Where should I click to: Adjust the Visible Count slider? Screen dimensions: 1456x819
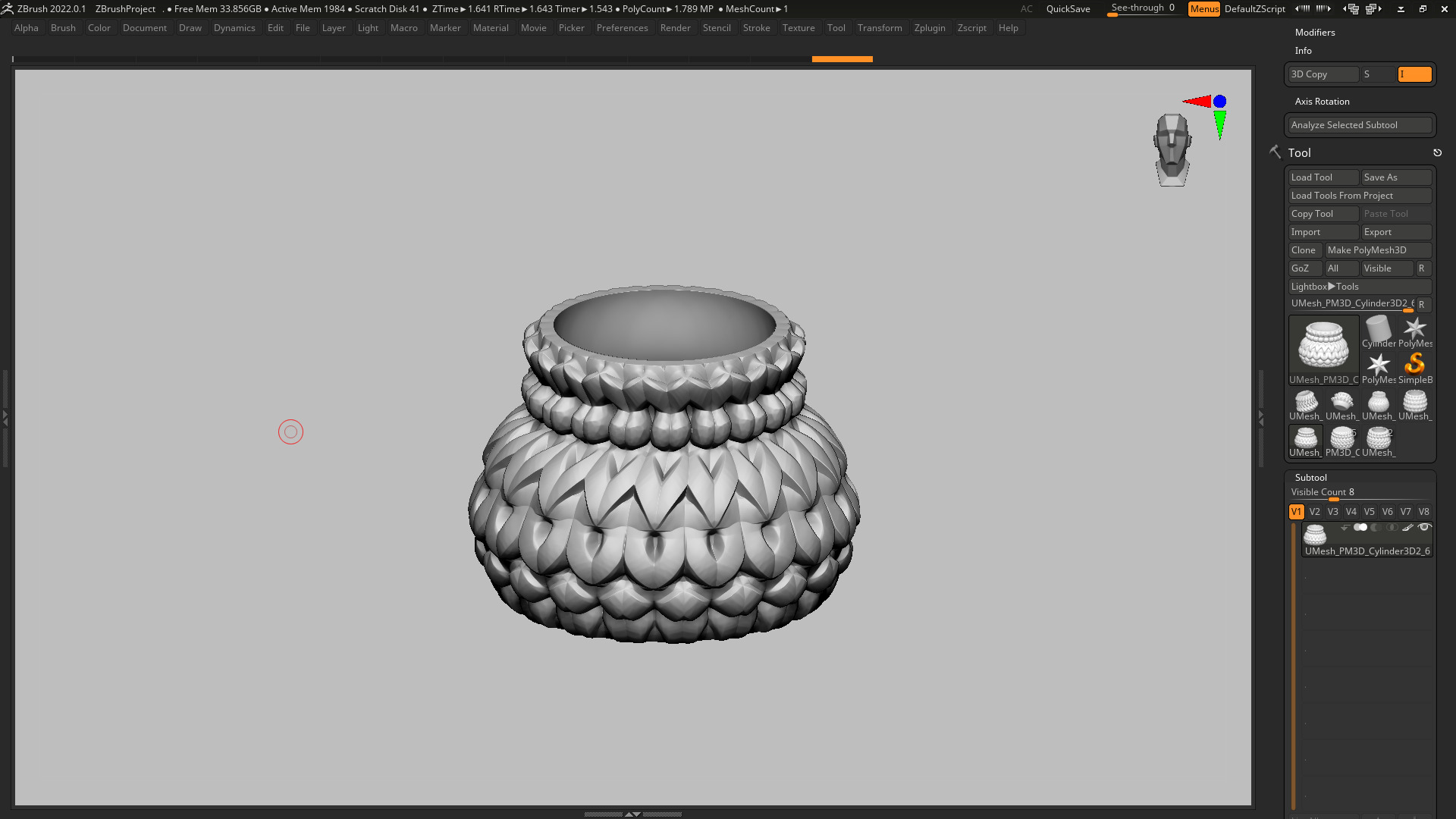[x=1360, y=493]
